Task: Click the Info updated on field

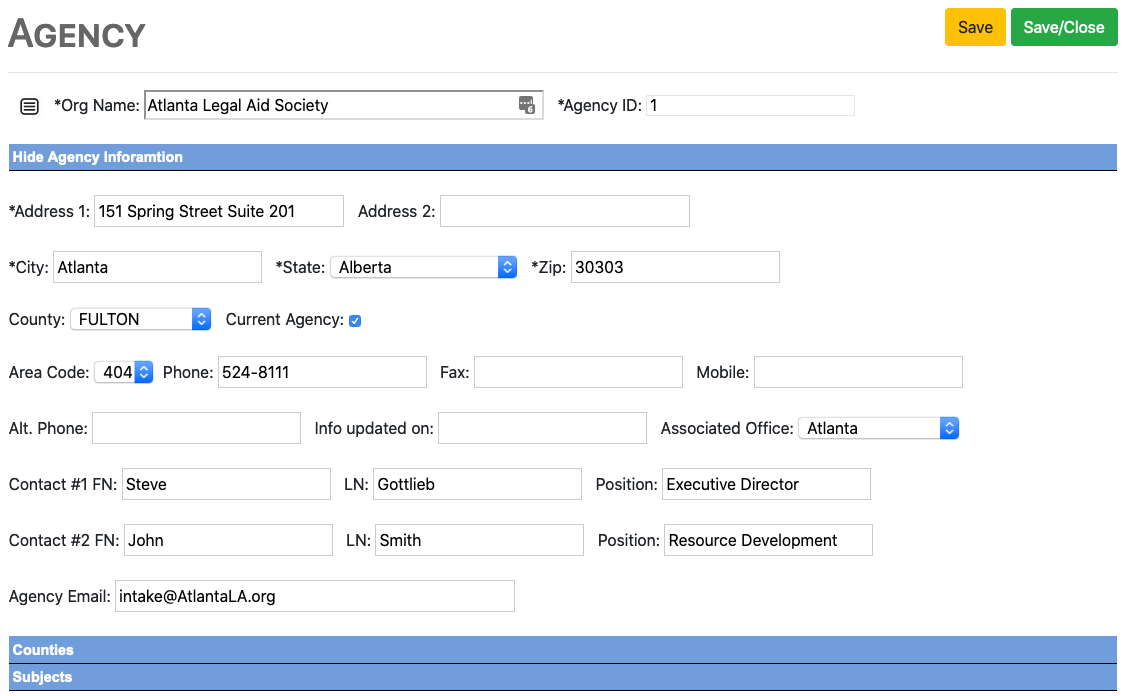Action: pos(542,428)
